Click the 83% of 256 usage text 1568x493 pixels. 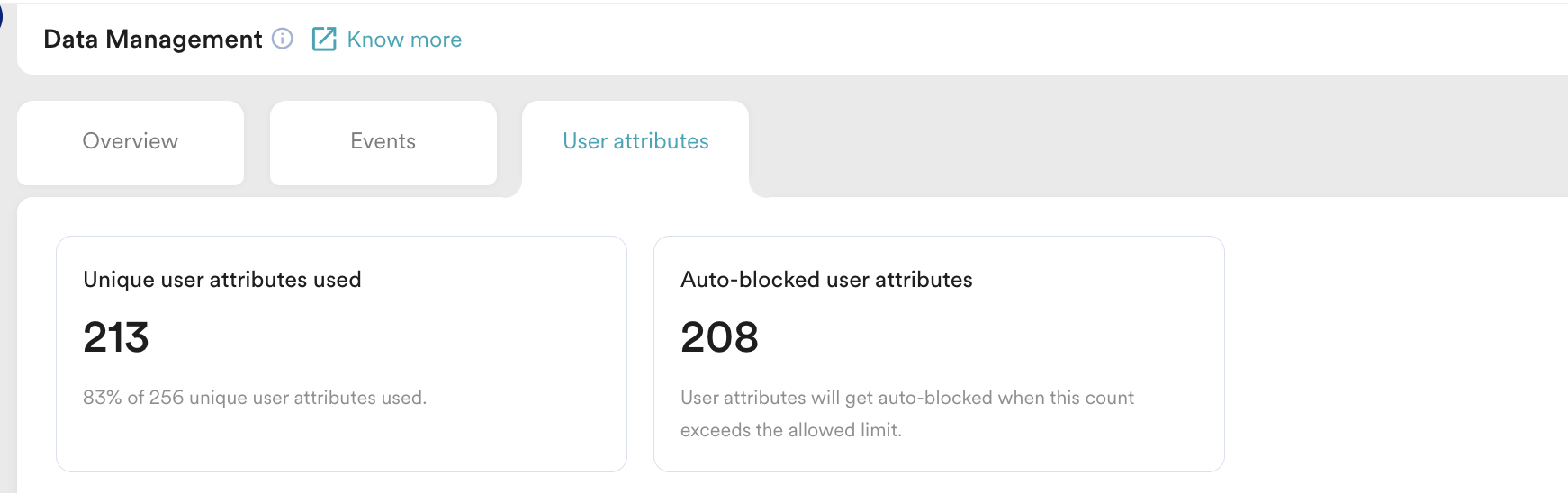255,398
